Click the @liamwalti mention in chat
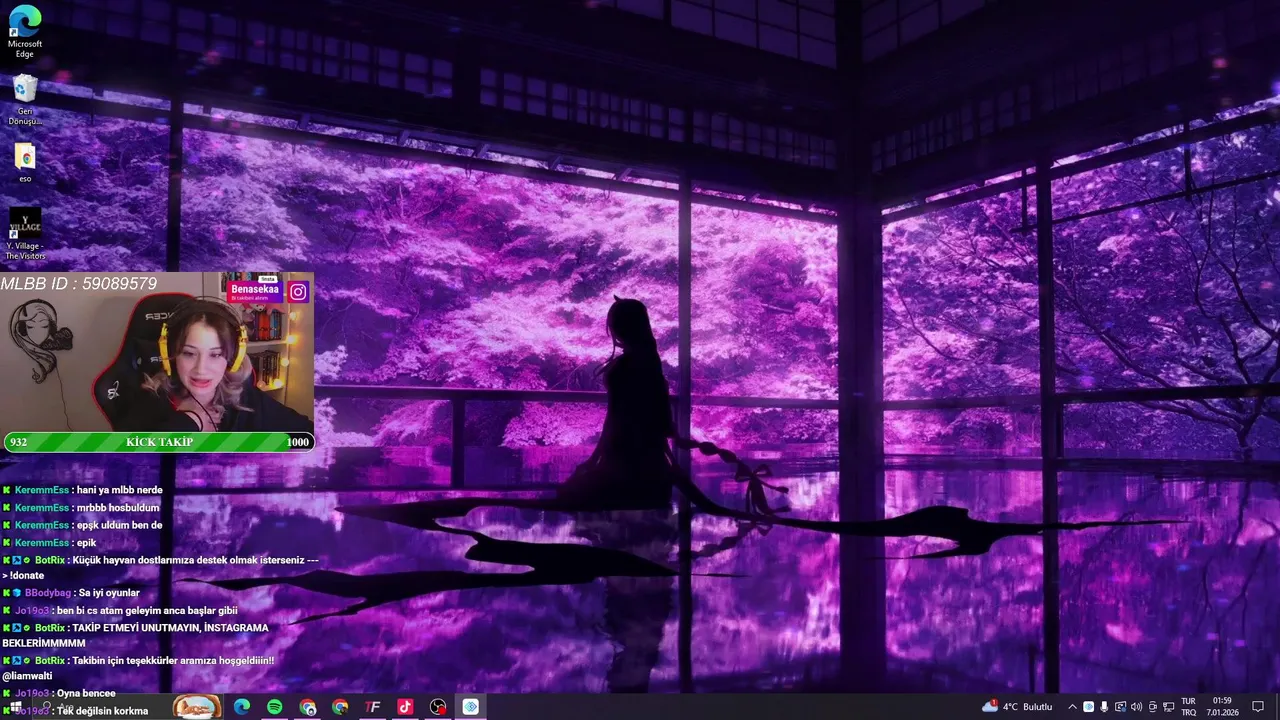1280x720 pixels. [x=27, y=676]
